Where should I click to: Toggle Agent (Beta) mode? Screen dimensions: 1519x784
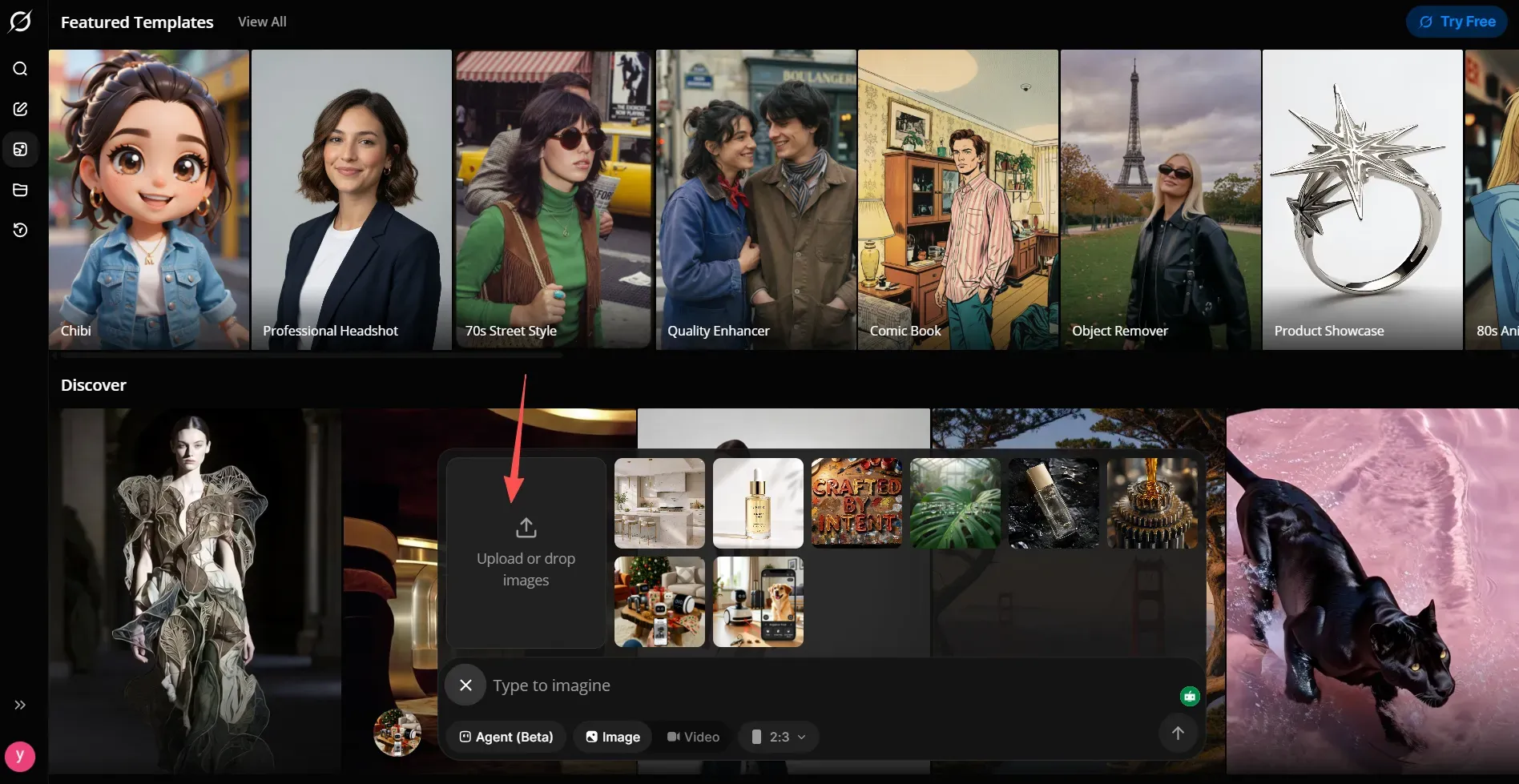pos(506,737)
